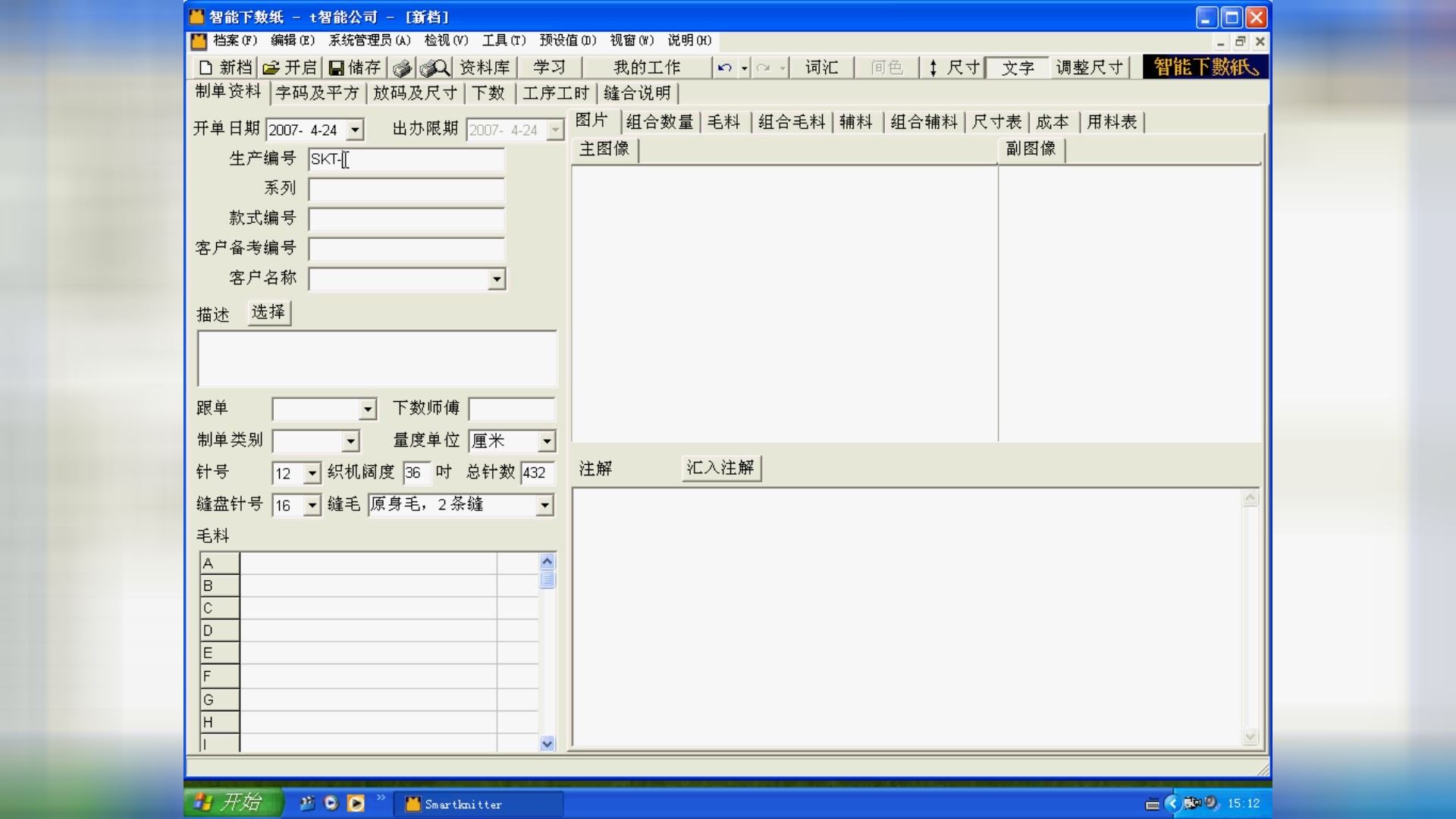Switch to the 毛料 tab

723,122
